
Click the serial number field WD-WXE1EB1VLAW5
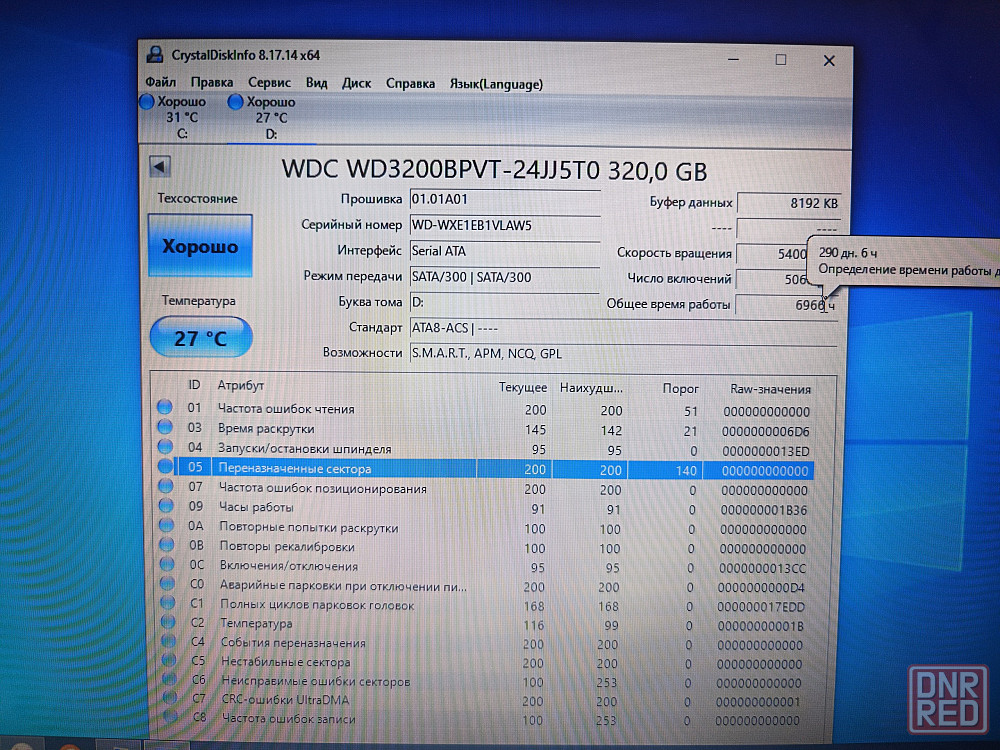tap(504, 225)
